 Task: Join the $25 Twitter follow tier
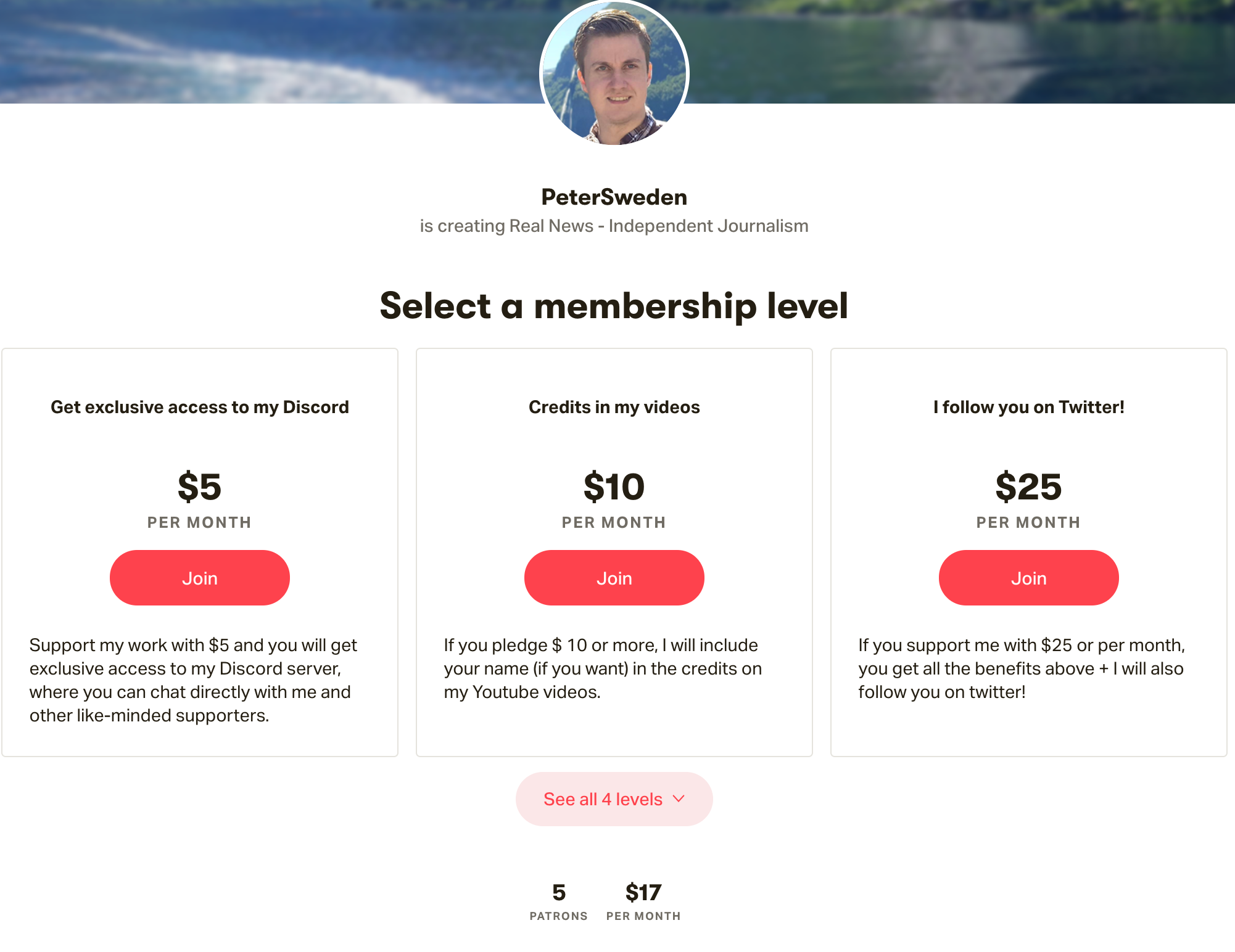click(1028, 578)
